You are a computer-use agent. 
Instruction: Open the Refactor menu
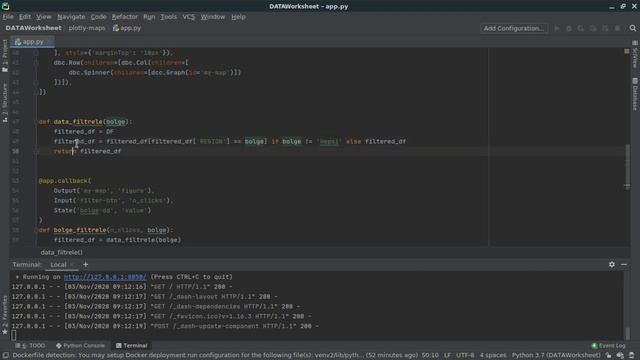[124, 17]
